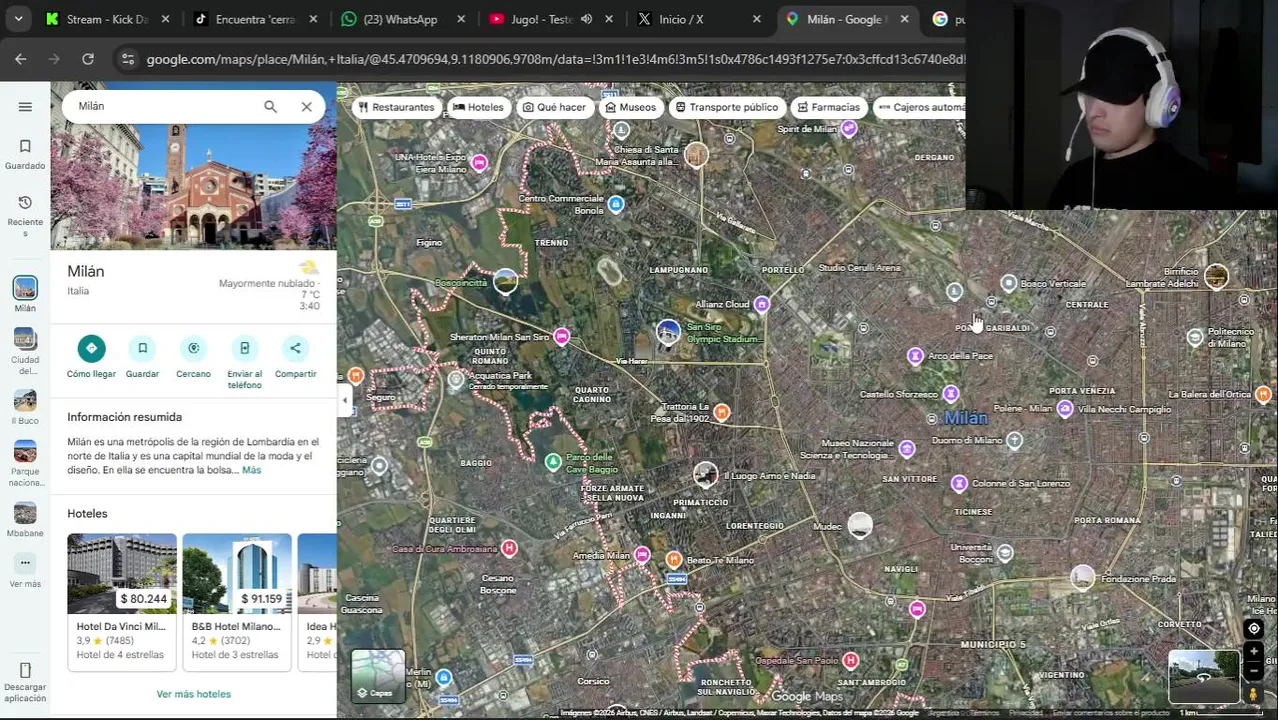Click the San Siro Olympic Stadium marker
The width and height of the screenshot is (1278, 720).
coord(668,332)
